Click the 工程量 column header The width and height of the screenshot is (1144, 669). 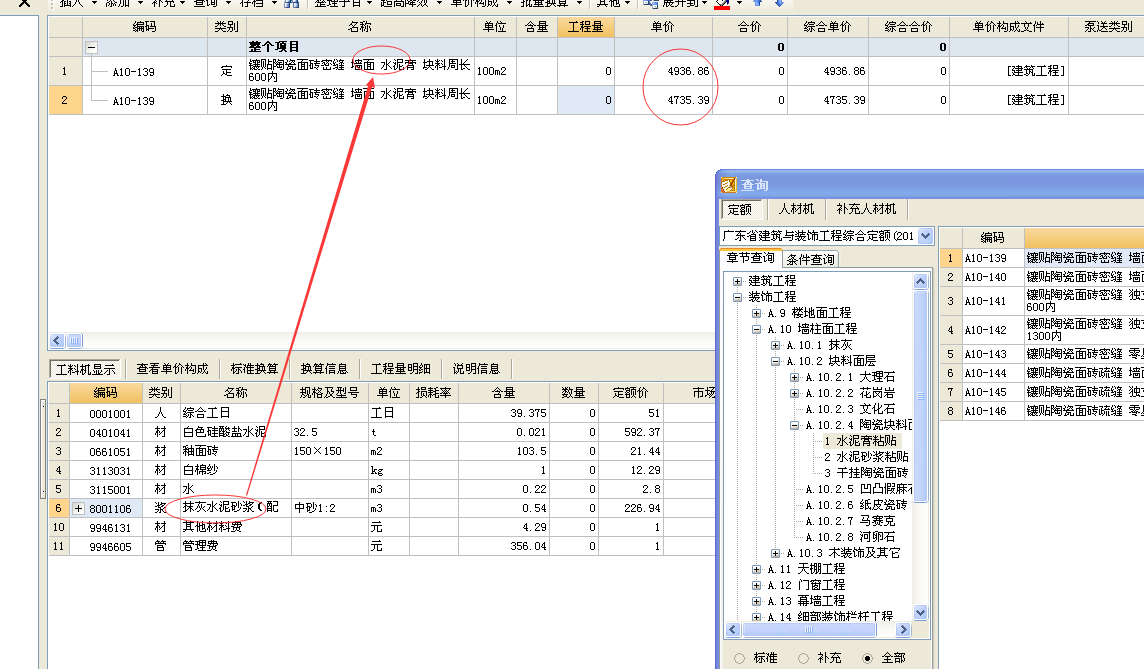click(x=586, y=27)
